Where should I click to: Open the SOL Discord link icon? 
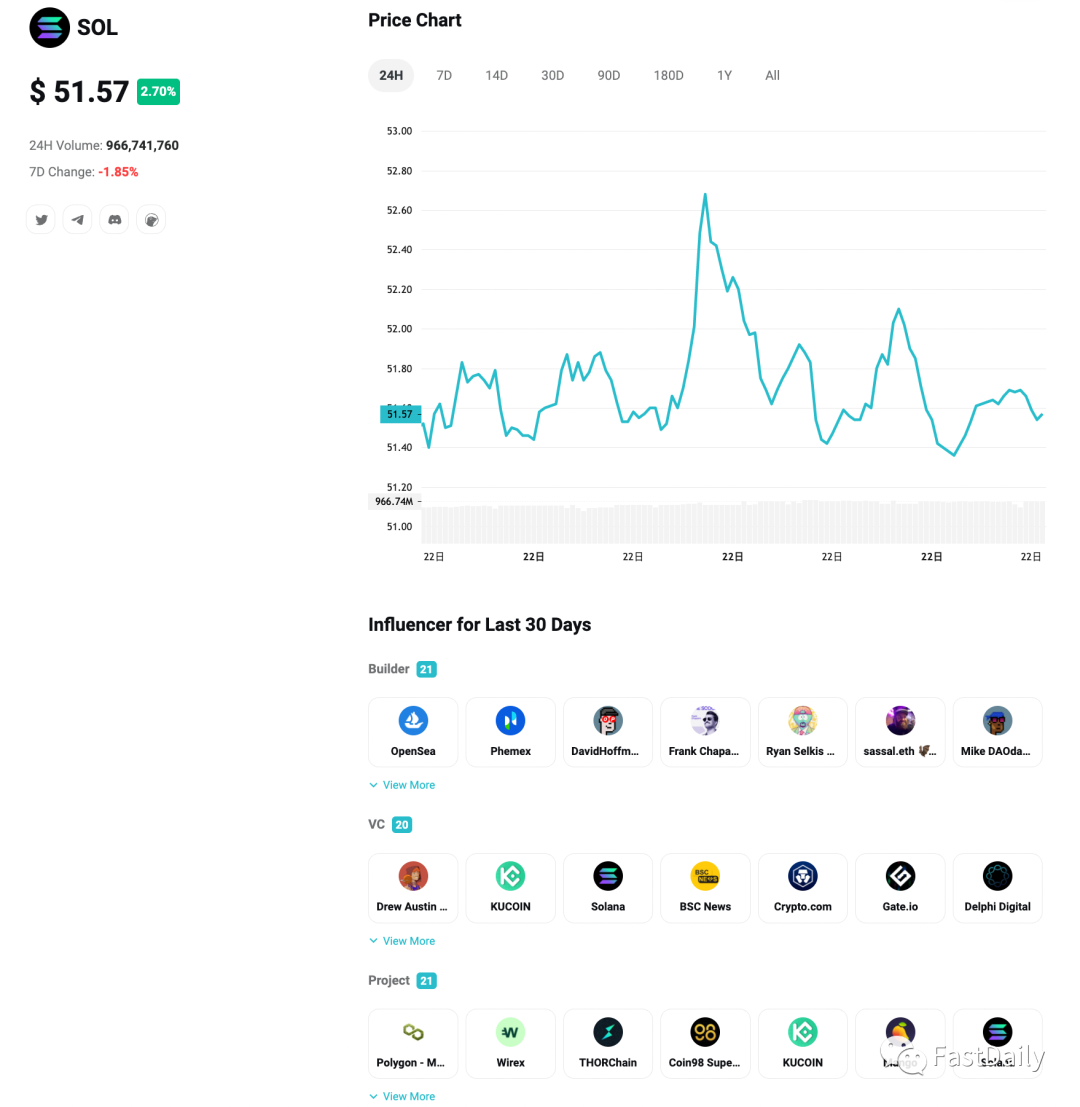click(114, 220)
